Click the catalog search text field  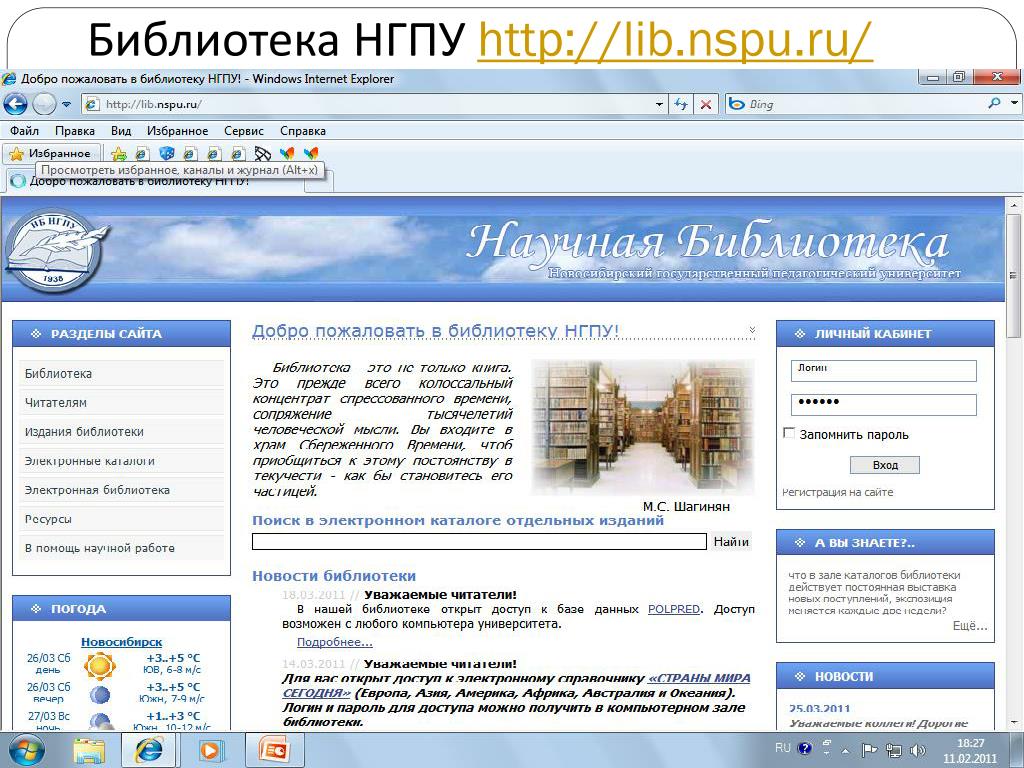click(x=479, y=541)
